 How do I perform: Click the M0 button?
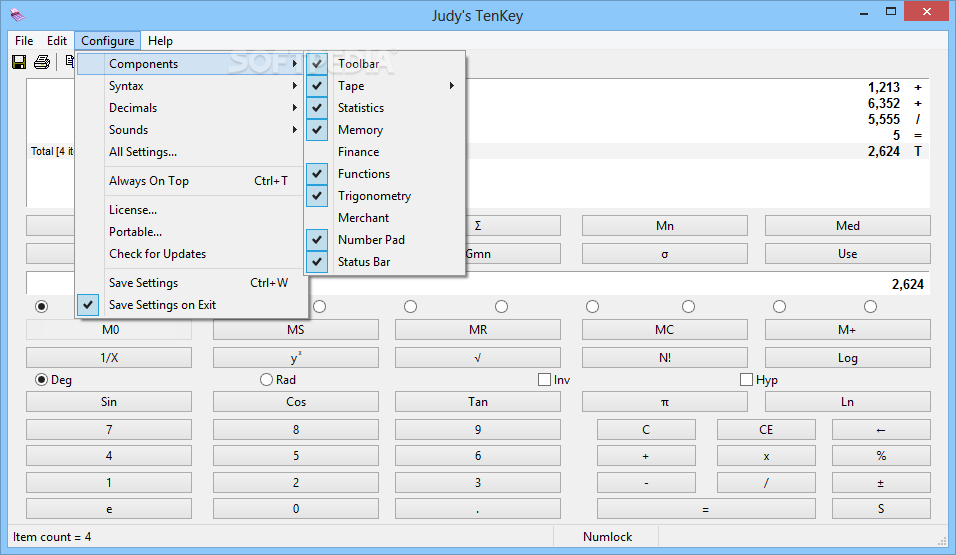tap(109, 329)
